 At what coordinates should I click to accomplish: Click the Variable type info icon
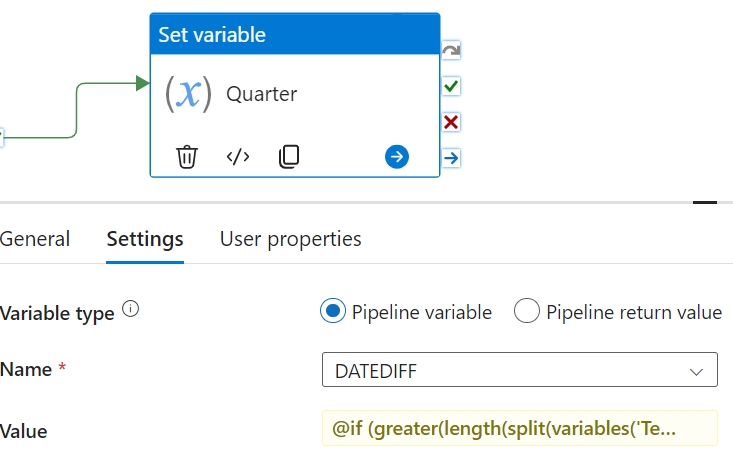point(130,309)
